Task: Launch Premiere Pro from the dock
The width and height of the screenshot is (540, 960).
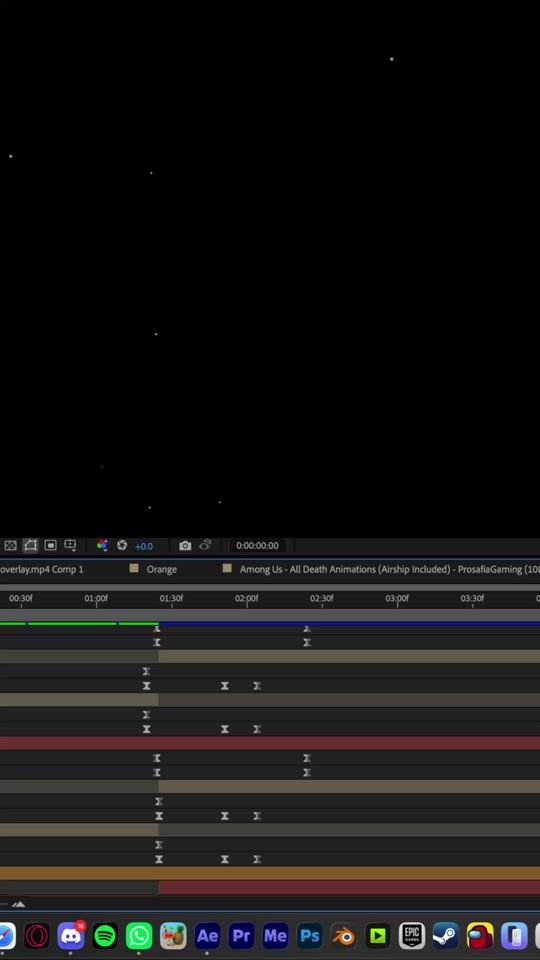Action: click(241, 936)
